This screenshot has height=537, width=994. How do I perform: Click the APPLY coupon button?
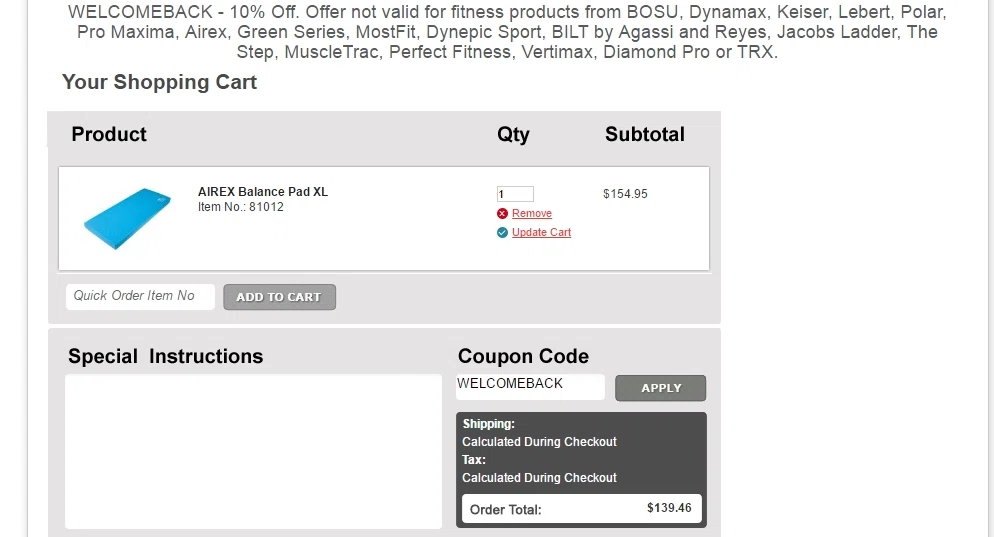tap(661, 388)
